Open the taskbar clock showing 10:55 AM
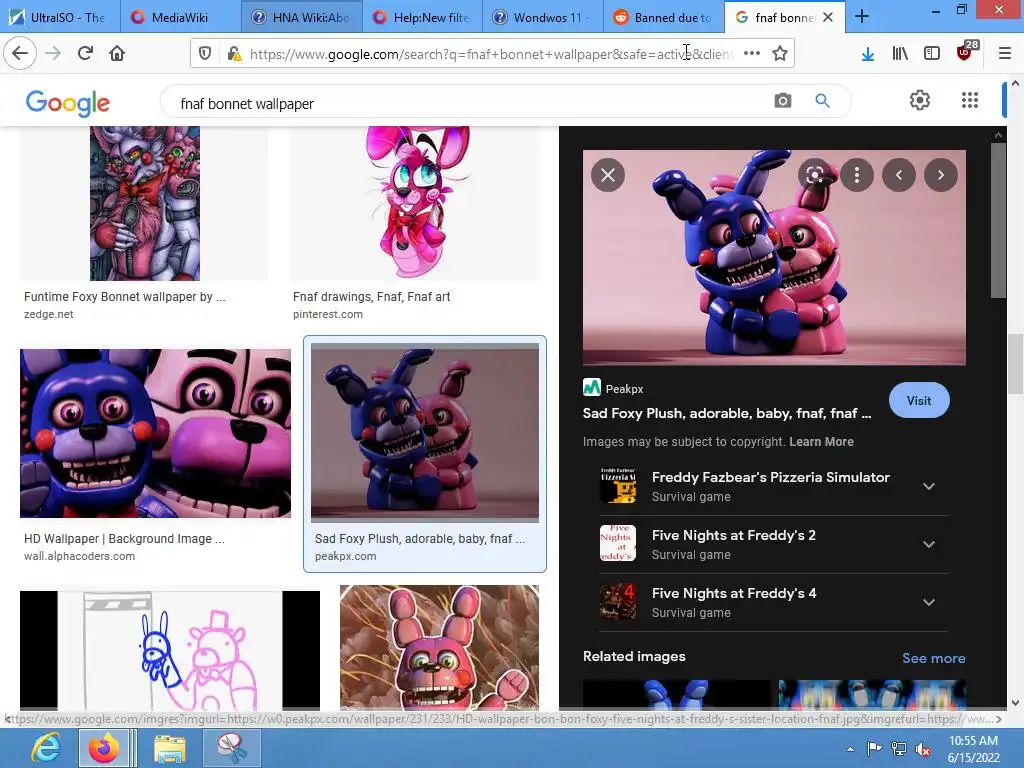The image size is (1024, 768). coord(974,749)
